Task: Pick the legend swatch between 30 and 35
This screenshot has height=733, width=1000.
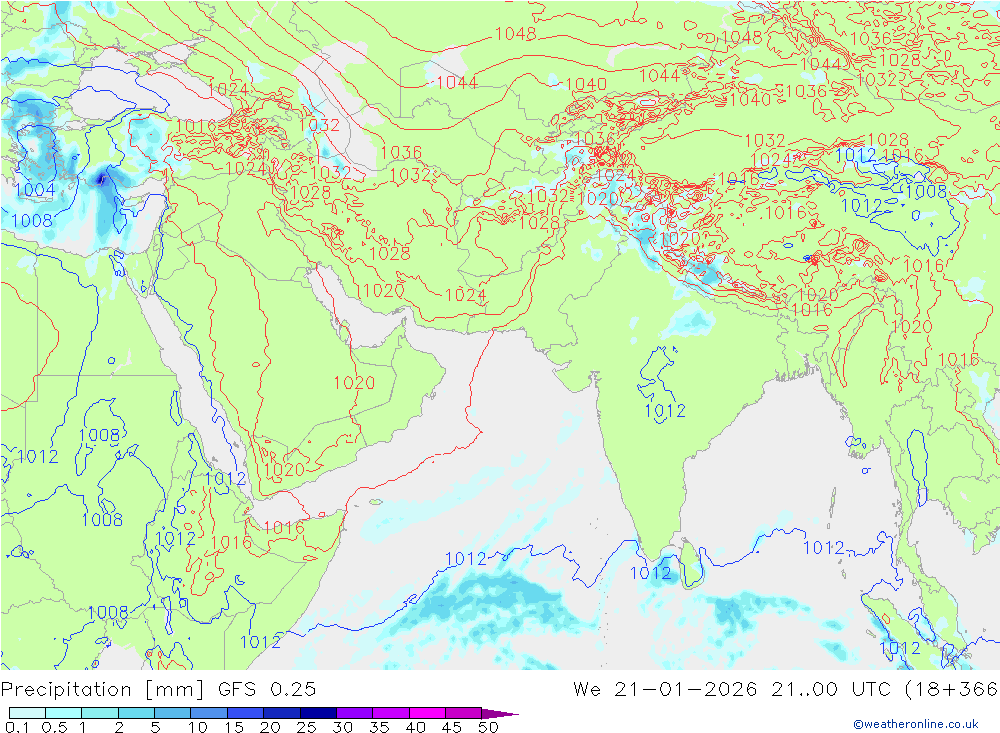Action: click(x=355, y=713)
